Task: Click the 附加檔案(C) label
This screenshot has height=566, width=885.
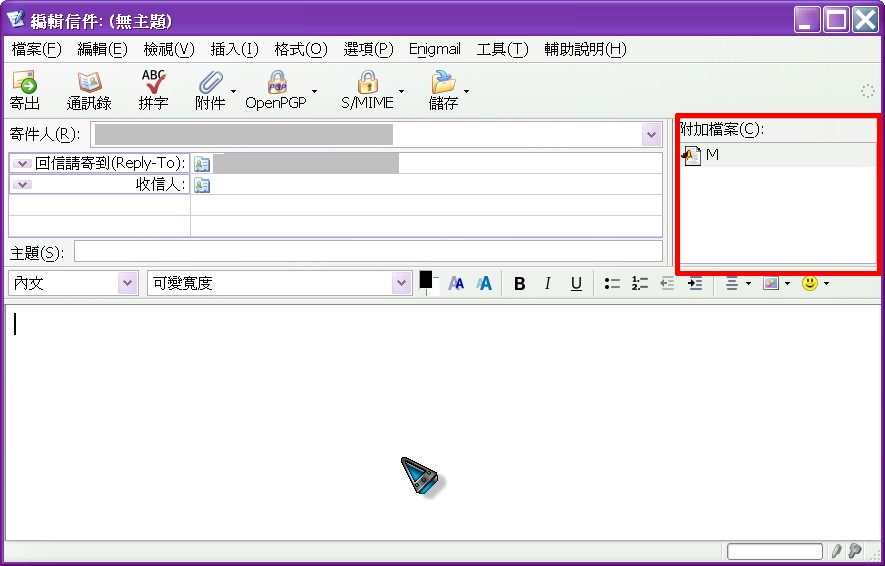Action: pos(722,130)
